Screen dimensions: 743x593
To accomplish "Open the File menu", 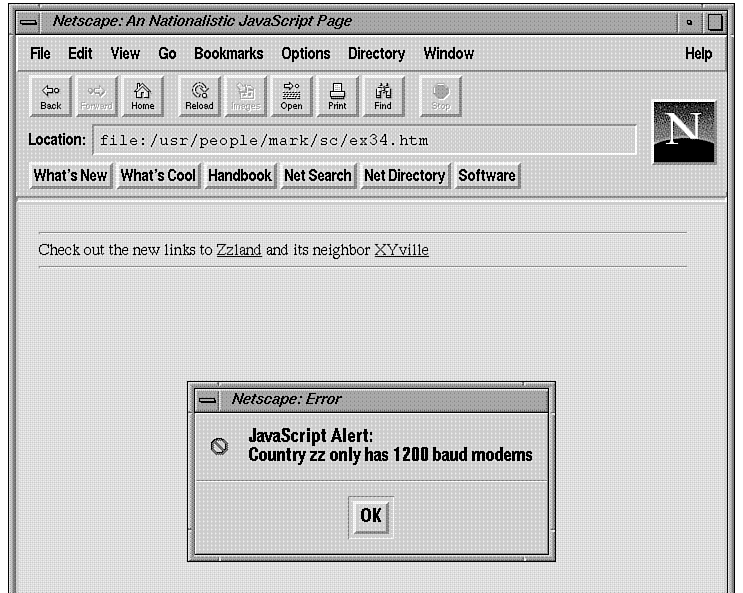I will (x=40, y=54).
